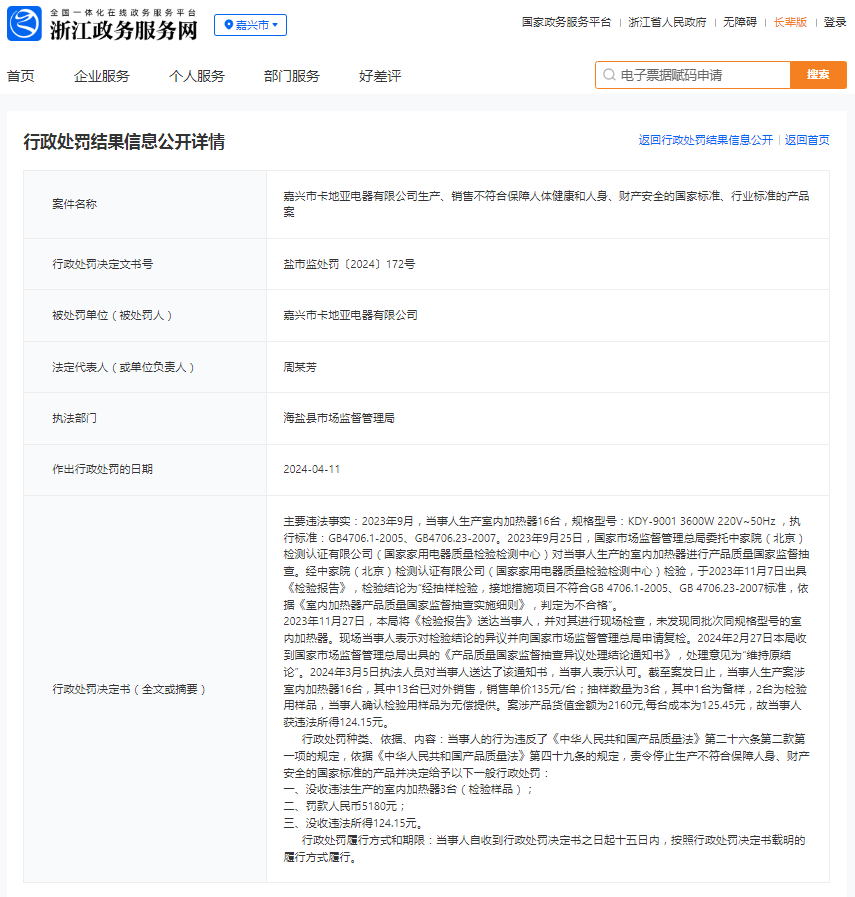Screen dimensions: 855x897
Task: Click the date value 2024-04-11
Action: (x=312, y=470)
